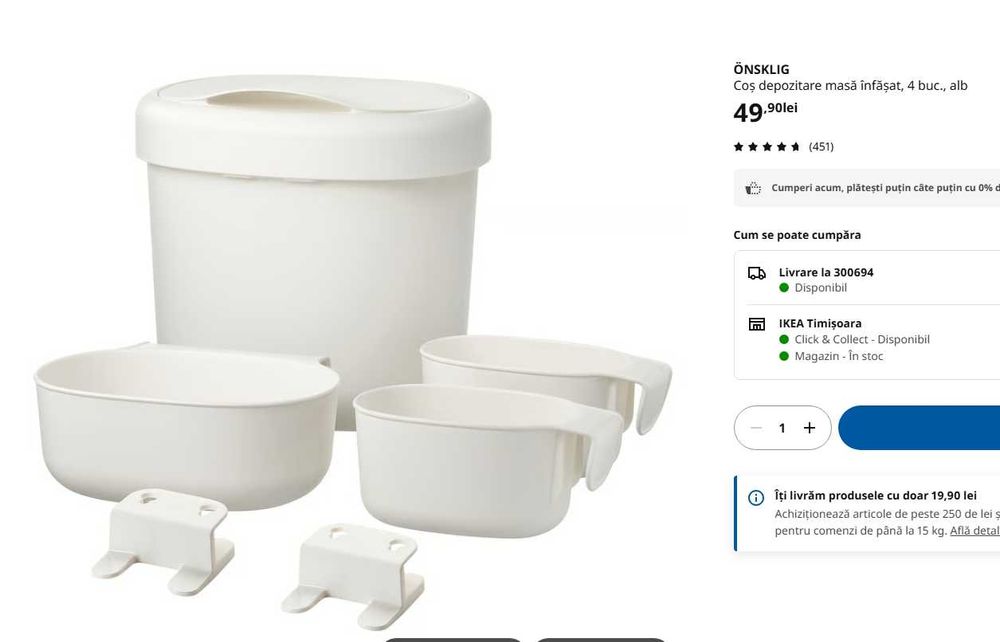
Task: Click the first dark button below image
Action: [453, 638]
